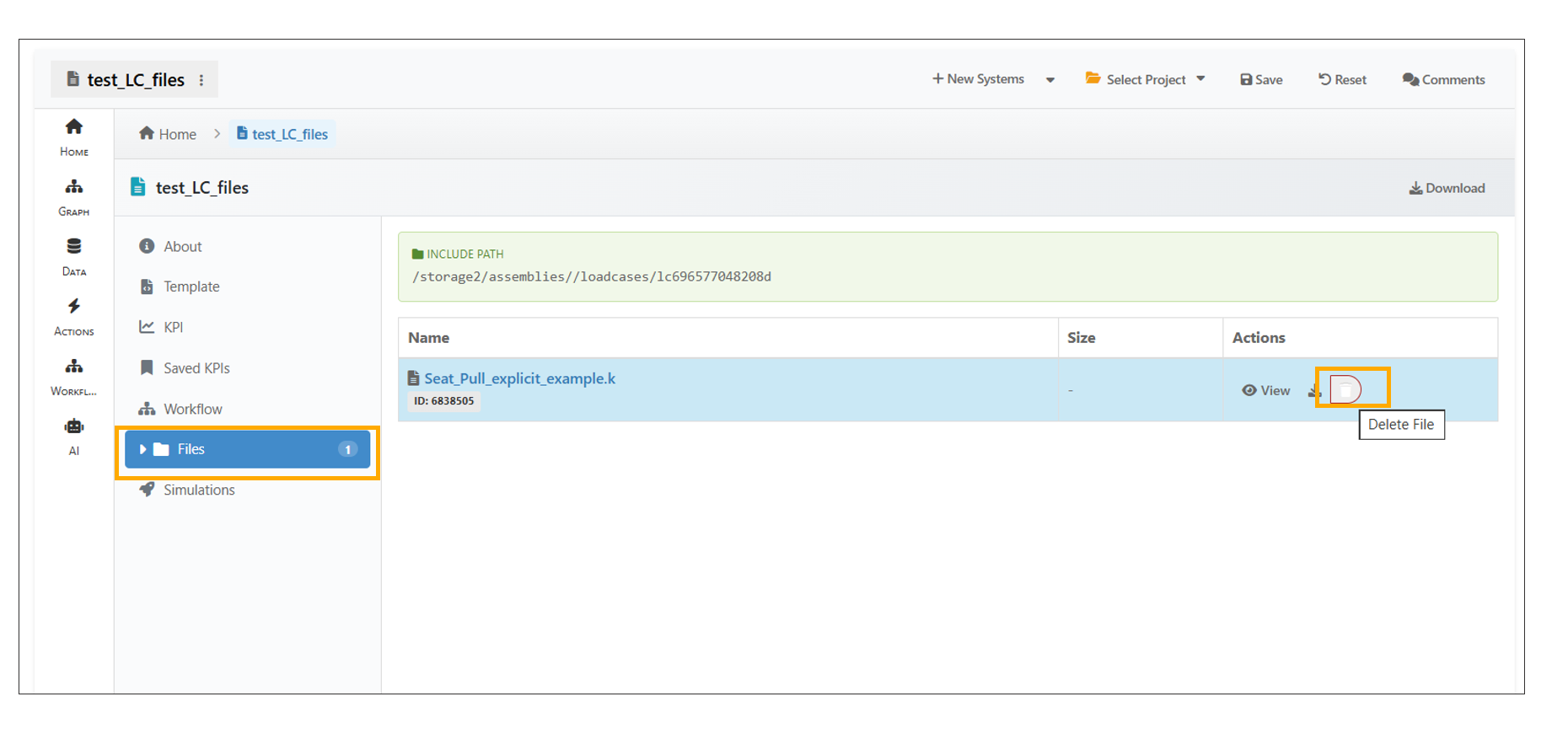Open the Select Project dropdown
This screenshot has height=734, width=1568.
tap(1146, 79)
